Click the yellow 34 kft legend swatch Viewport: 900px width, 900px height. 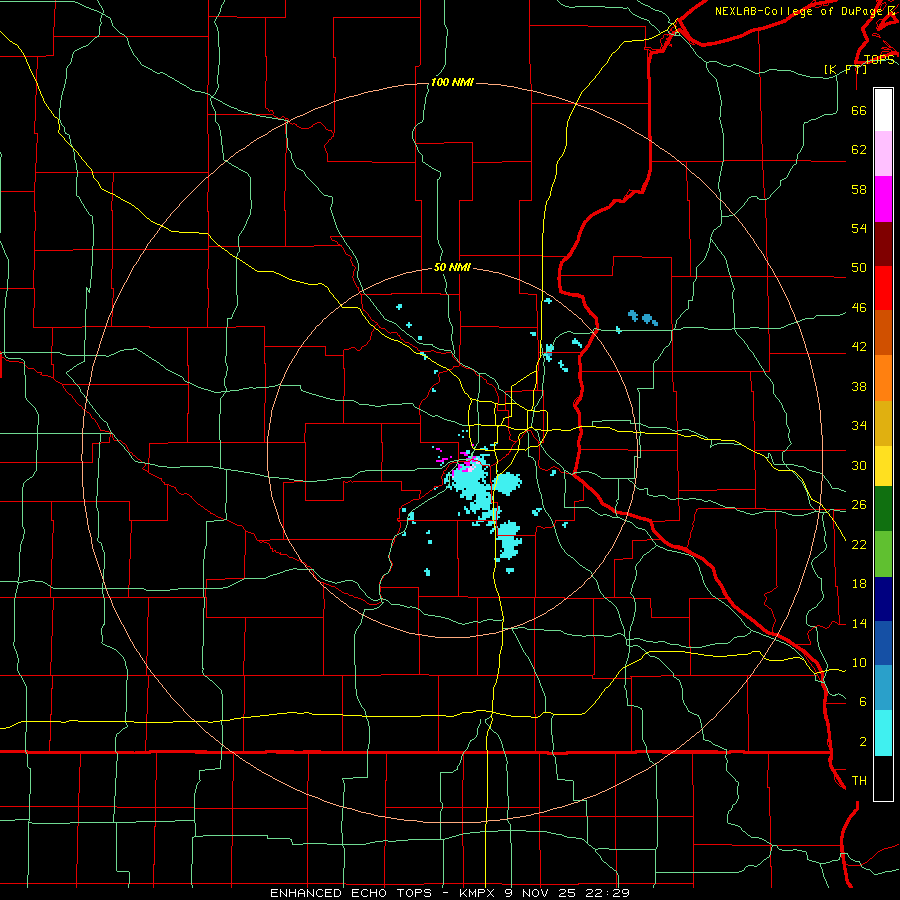[883, 465]
